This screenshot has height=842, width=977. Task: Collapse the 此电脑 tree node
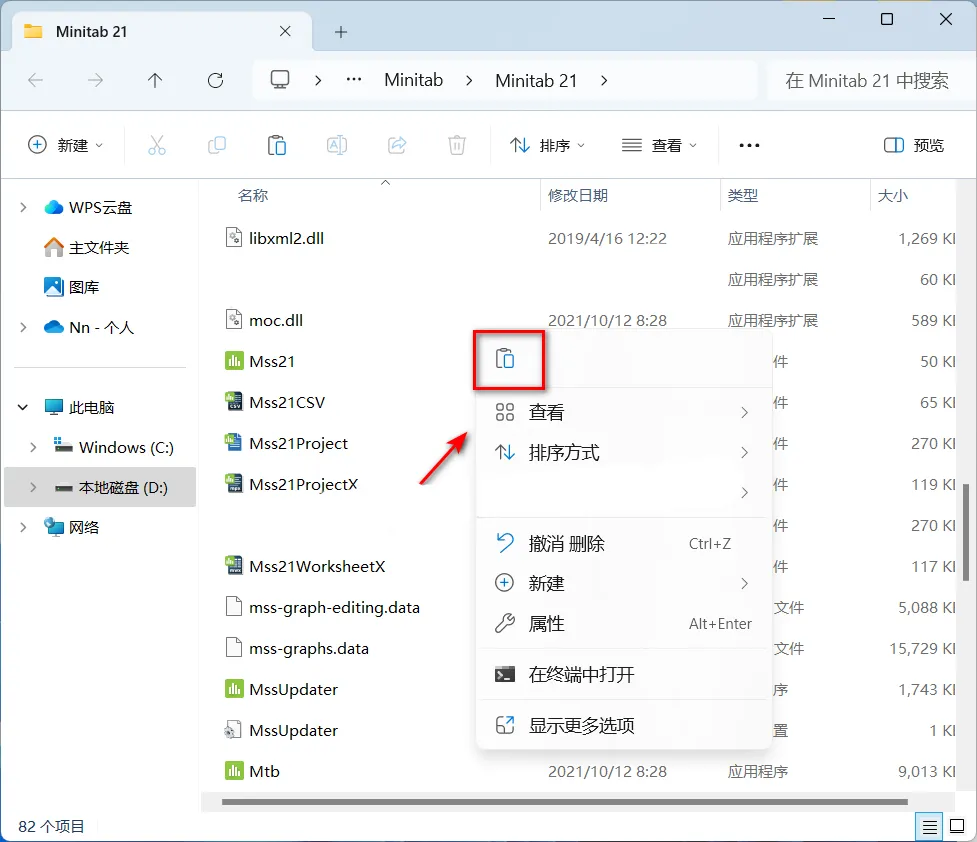[23, 408]
